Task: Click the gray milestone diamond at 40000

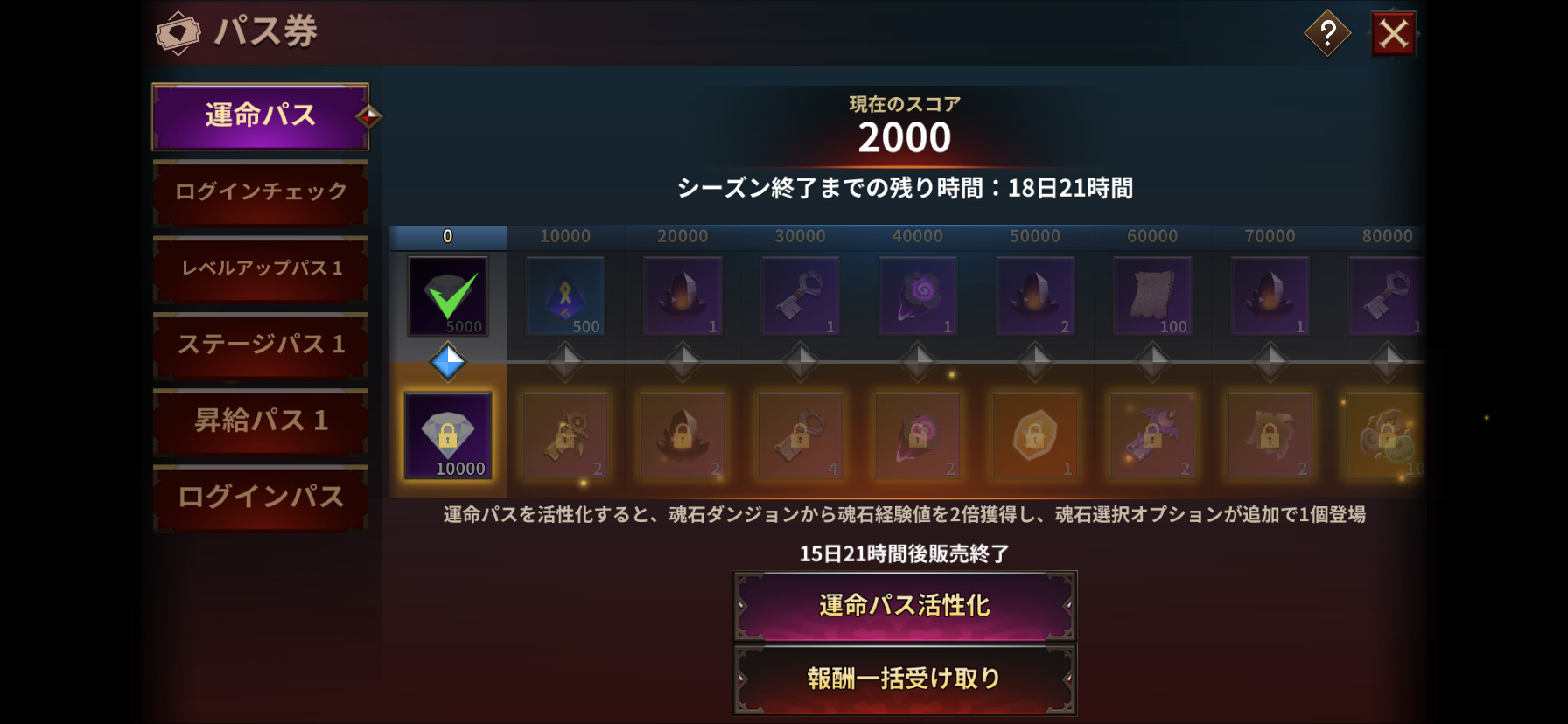Action: (x=918, y=361)
